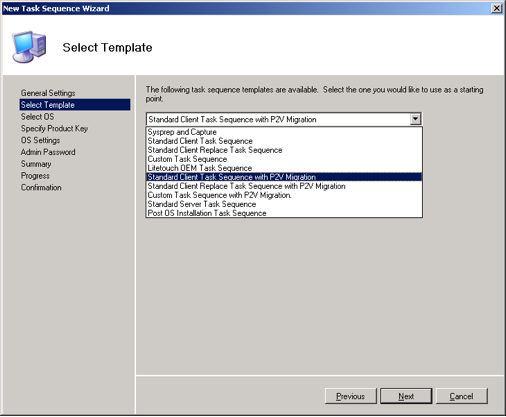Pick Standard Client Replace Task Sequence

click(284, 150)
